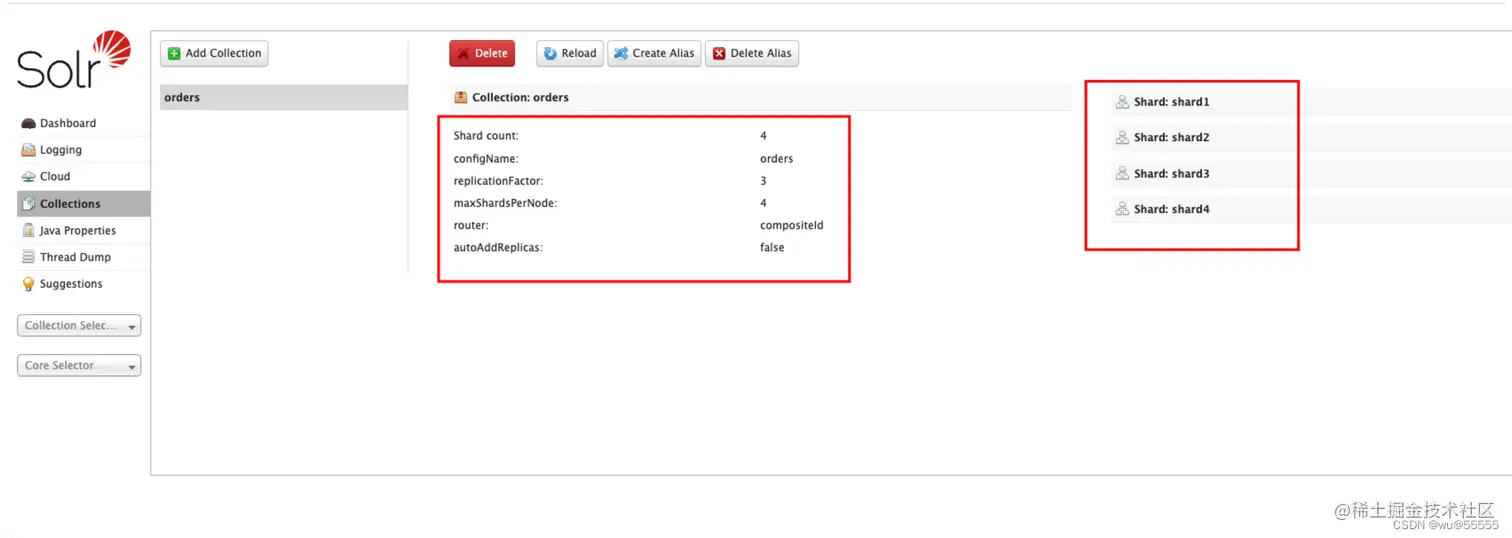
Task: Click the green plus icon of Add Collection
Action: pos(174,54)
